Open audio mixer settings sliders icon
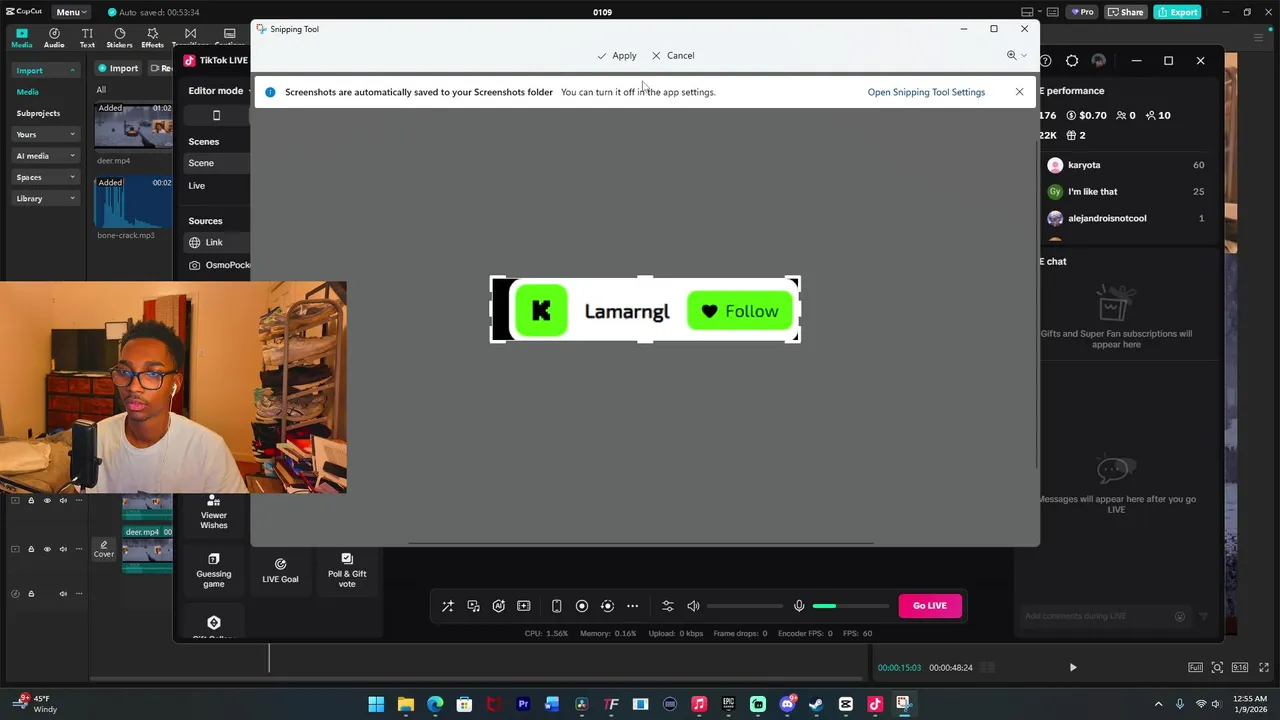Image resolution: width=1280 pixels, height=720 pixels. 668,606
